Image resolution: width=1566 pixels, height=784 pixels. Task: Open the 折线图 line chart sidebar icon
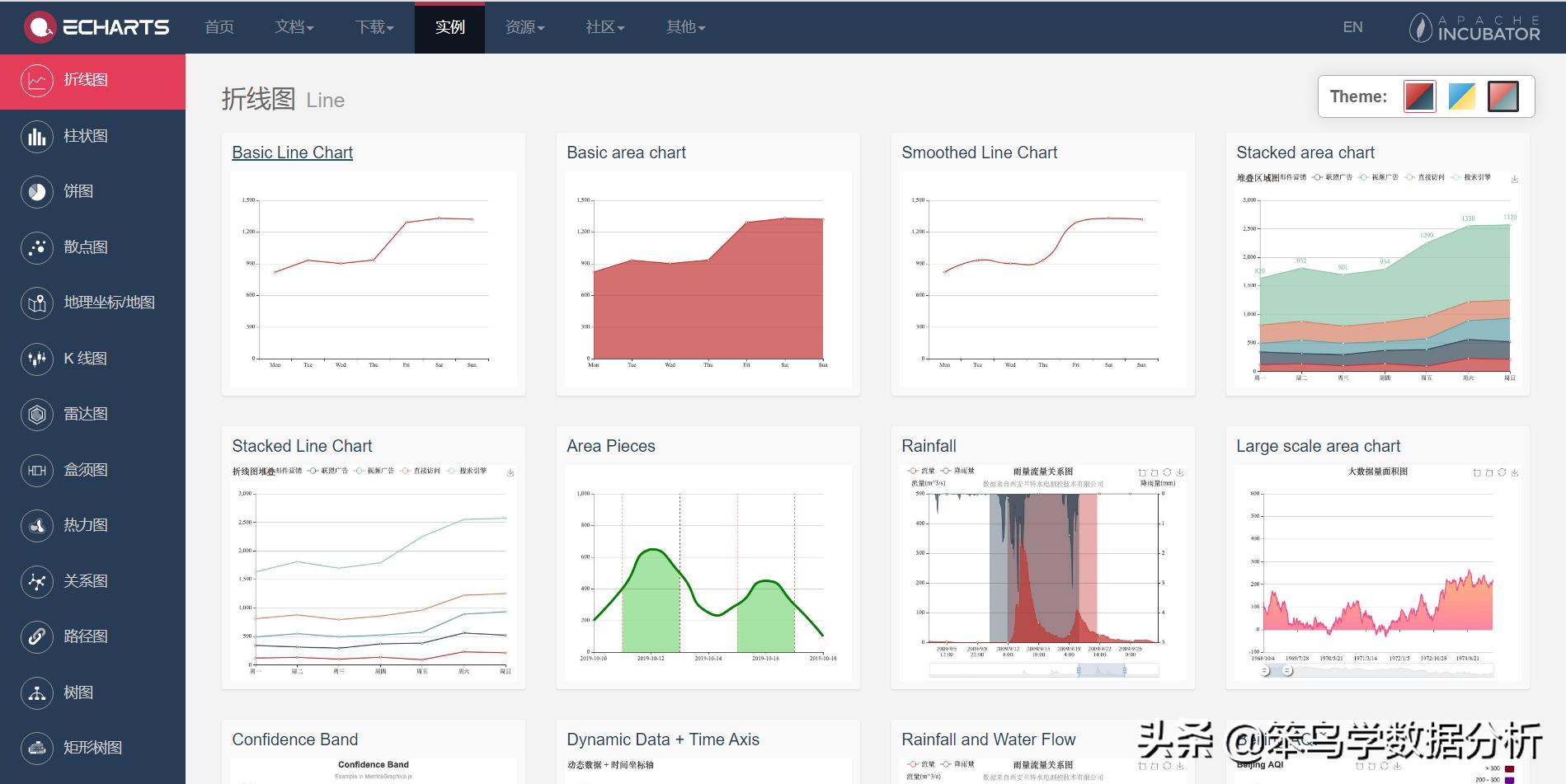point(37,81)
